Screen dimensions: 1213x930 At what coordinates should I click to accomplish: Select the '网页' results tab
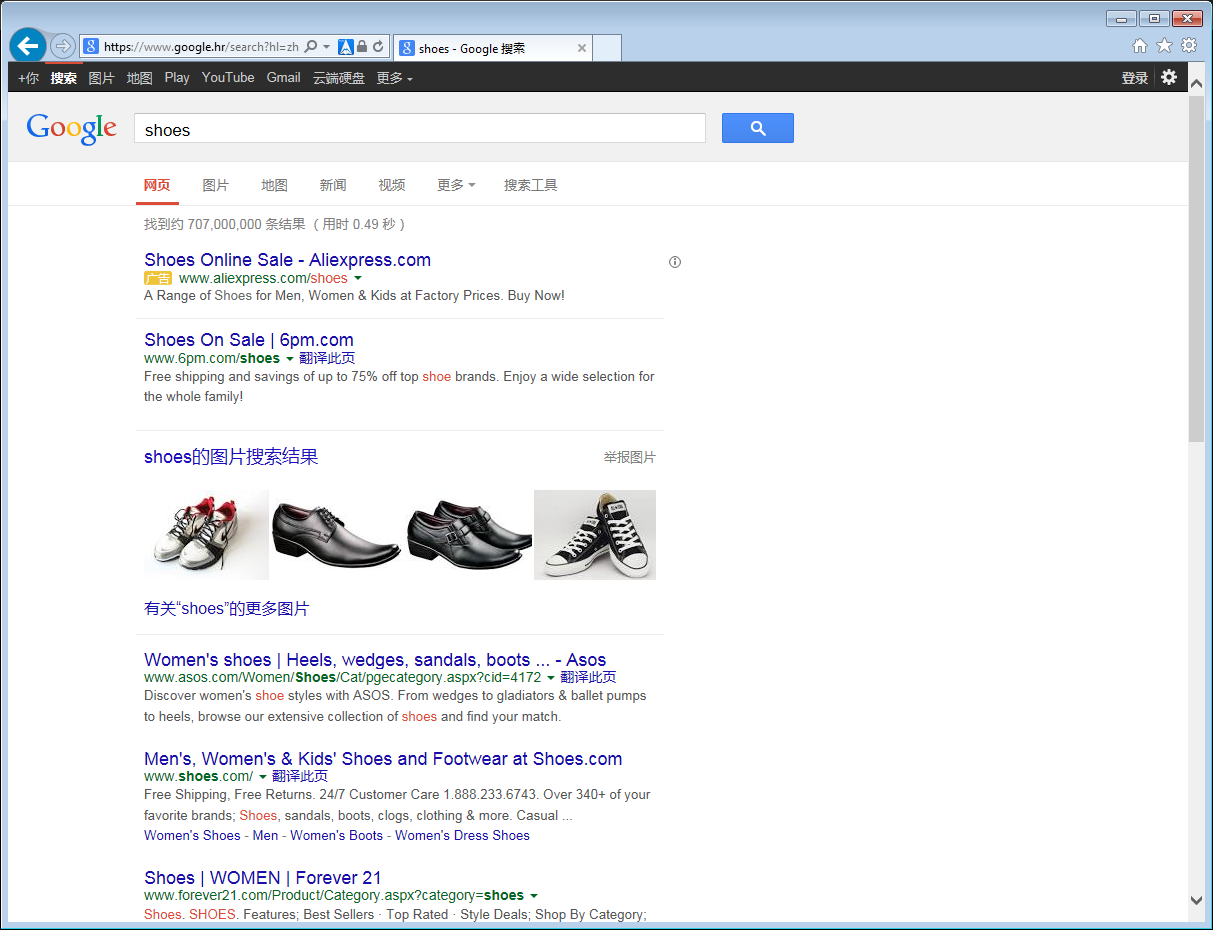(157, 185)
